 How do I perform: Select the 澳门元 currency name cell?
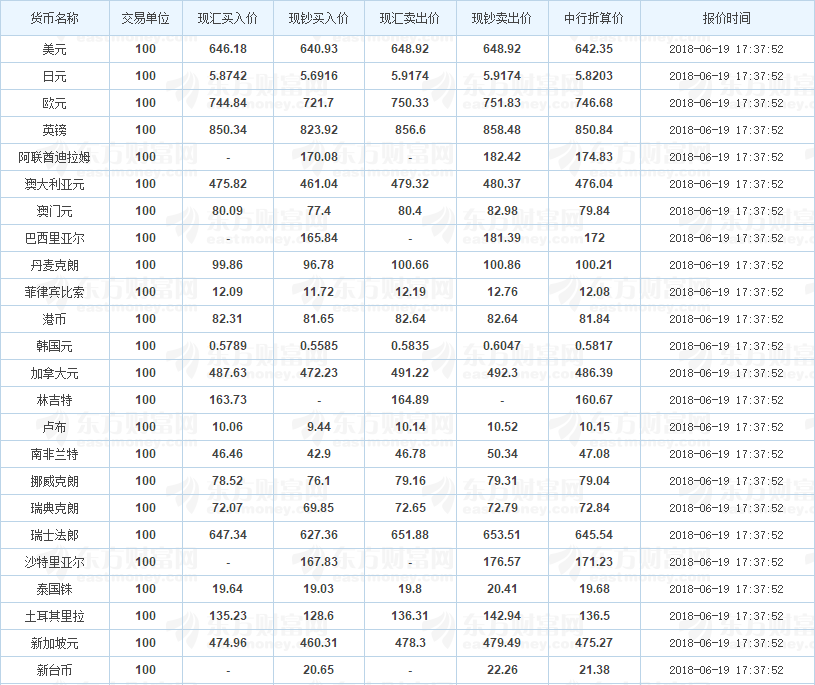55,212
